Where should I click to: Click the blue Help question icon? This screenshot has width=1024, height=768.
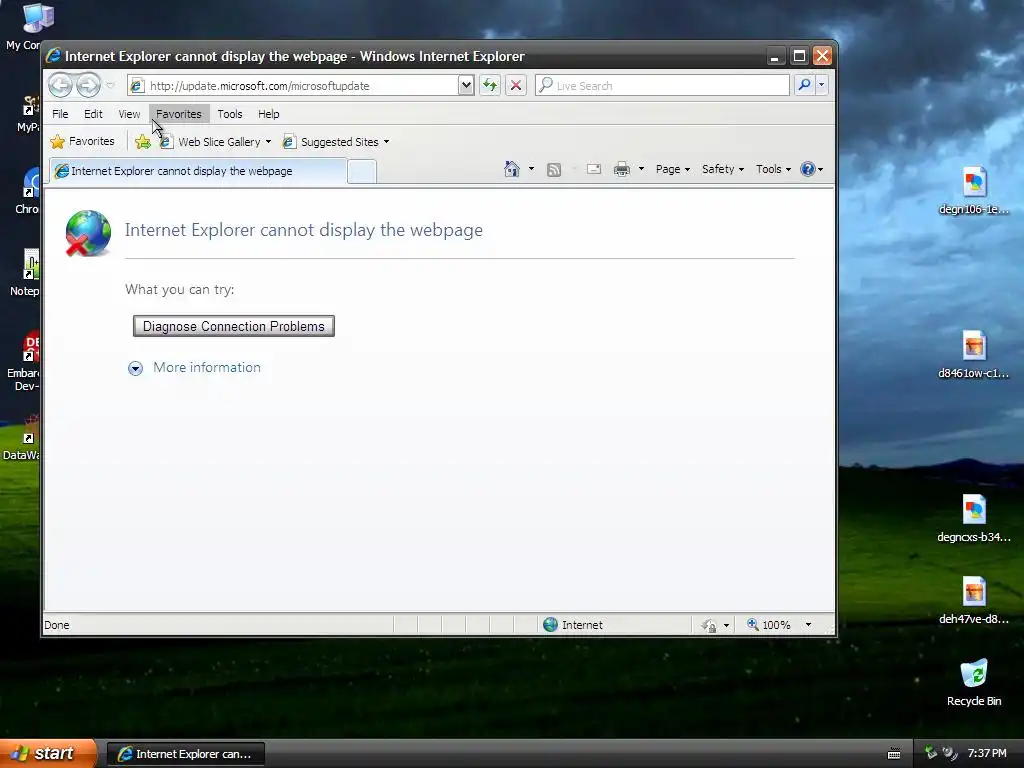point(808,169)
